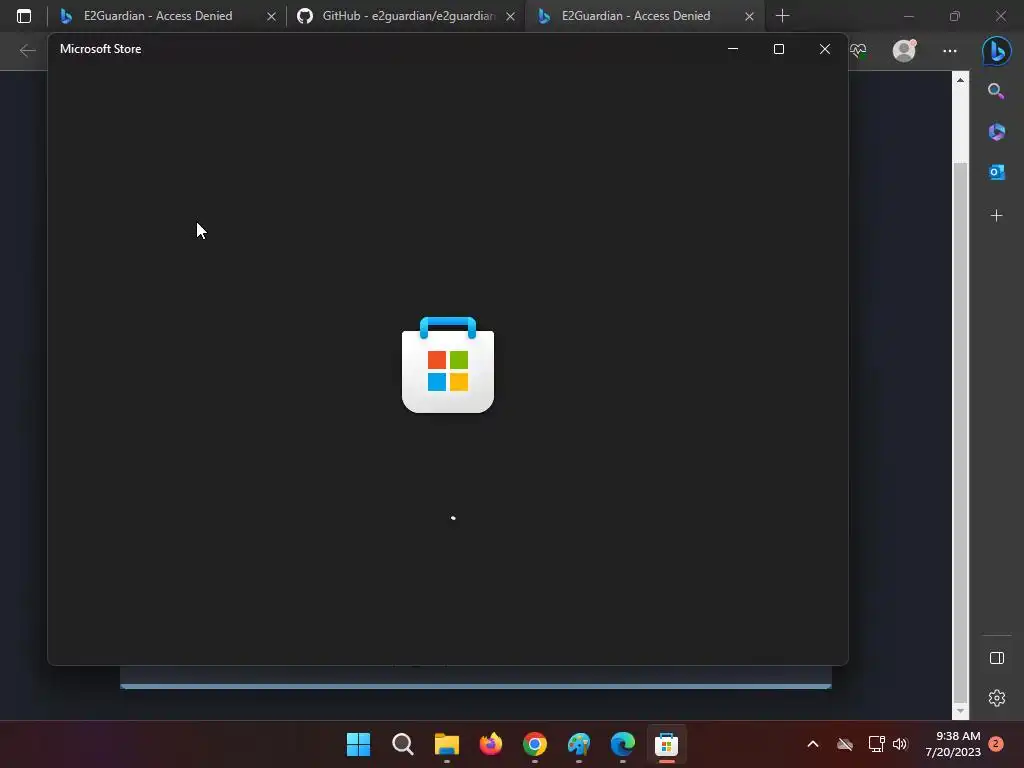Click the scrollbar up arrow in Edge
Screen dimensions: 1024x768
coord(960,80)
